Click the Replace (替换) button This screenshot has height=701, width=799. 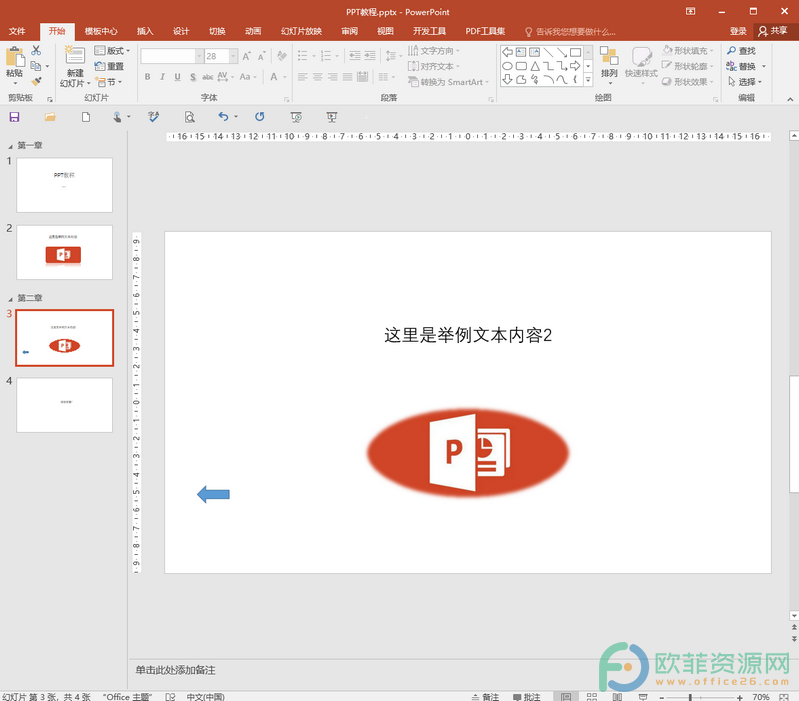(x=745, y=66)
